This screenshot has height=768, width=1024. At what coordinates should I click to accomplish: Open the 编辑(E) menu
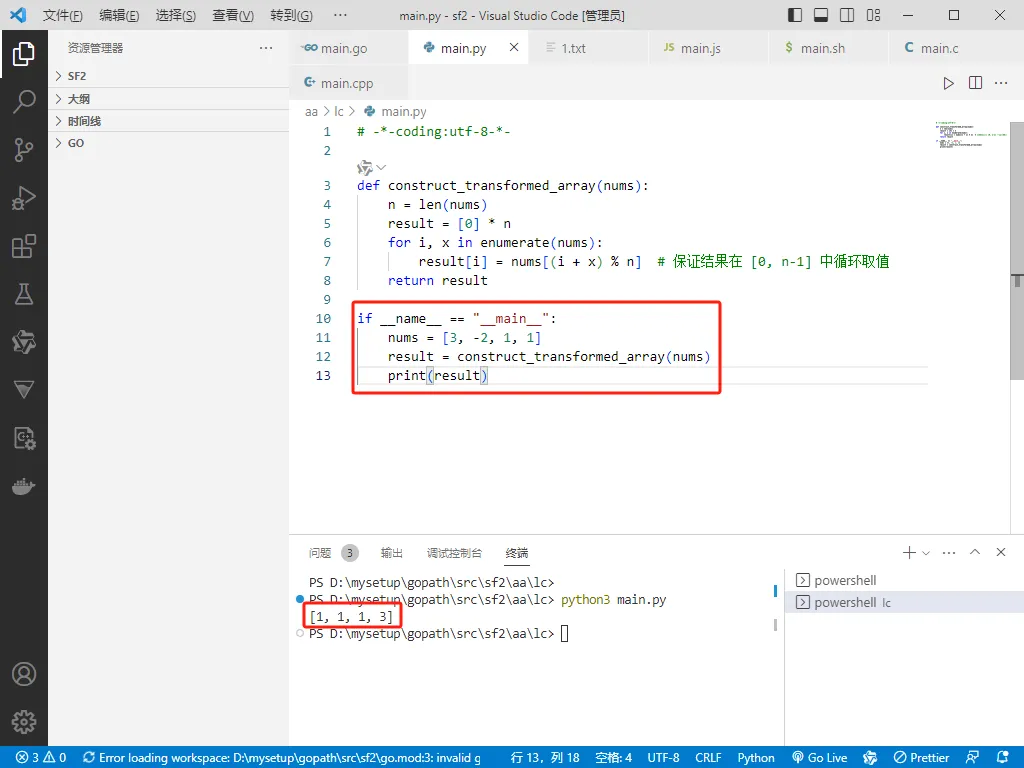pyautogui.click(x=119, y=15)
